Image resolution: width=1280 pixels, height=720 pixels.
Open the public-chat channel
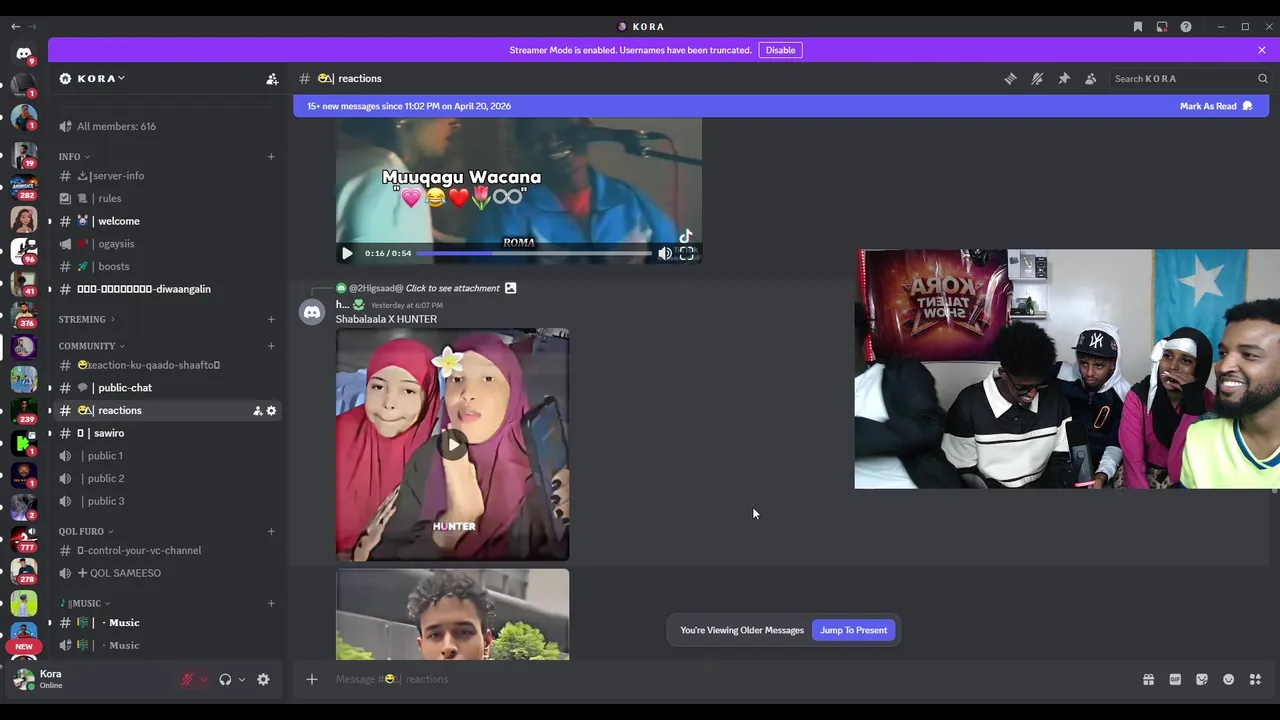tap(168, 388)
